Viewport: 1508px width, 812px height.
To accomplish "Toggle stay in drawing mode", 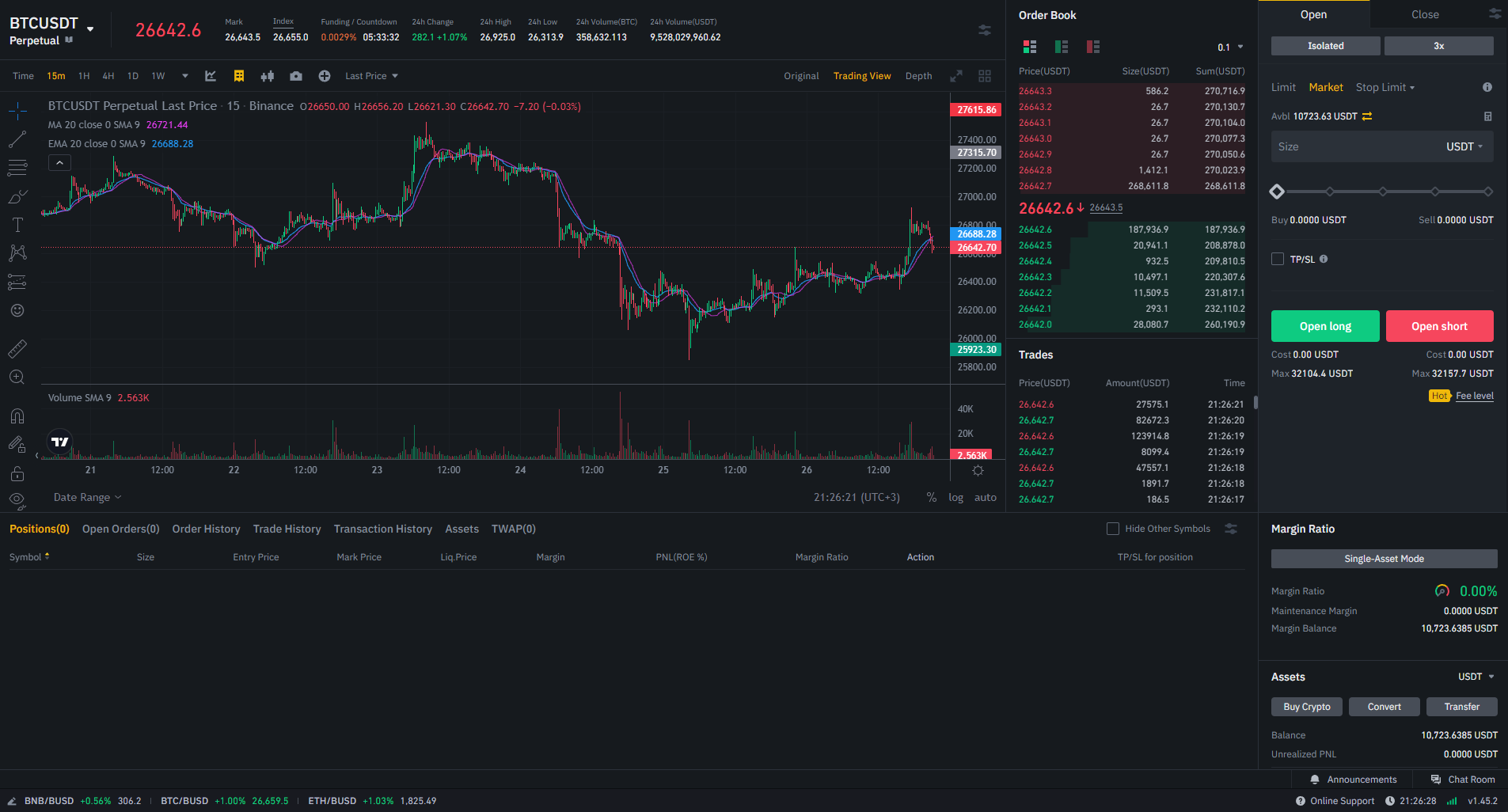I will click(17, 444).
